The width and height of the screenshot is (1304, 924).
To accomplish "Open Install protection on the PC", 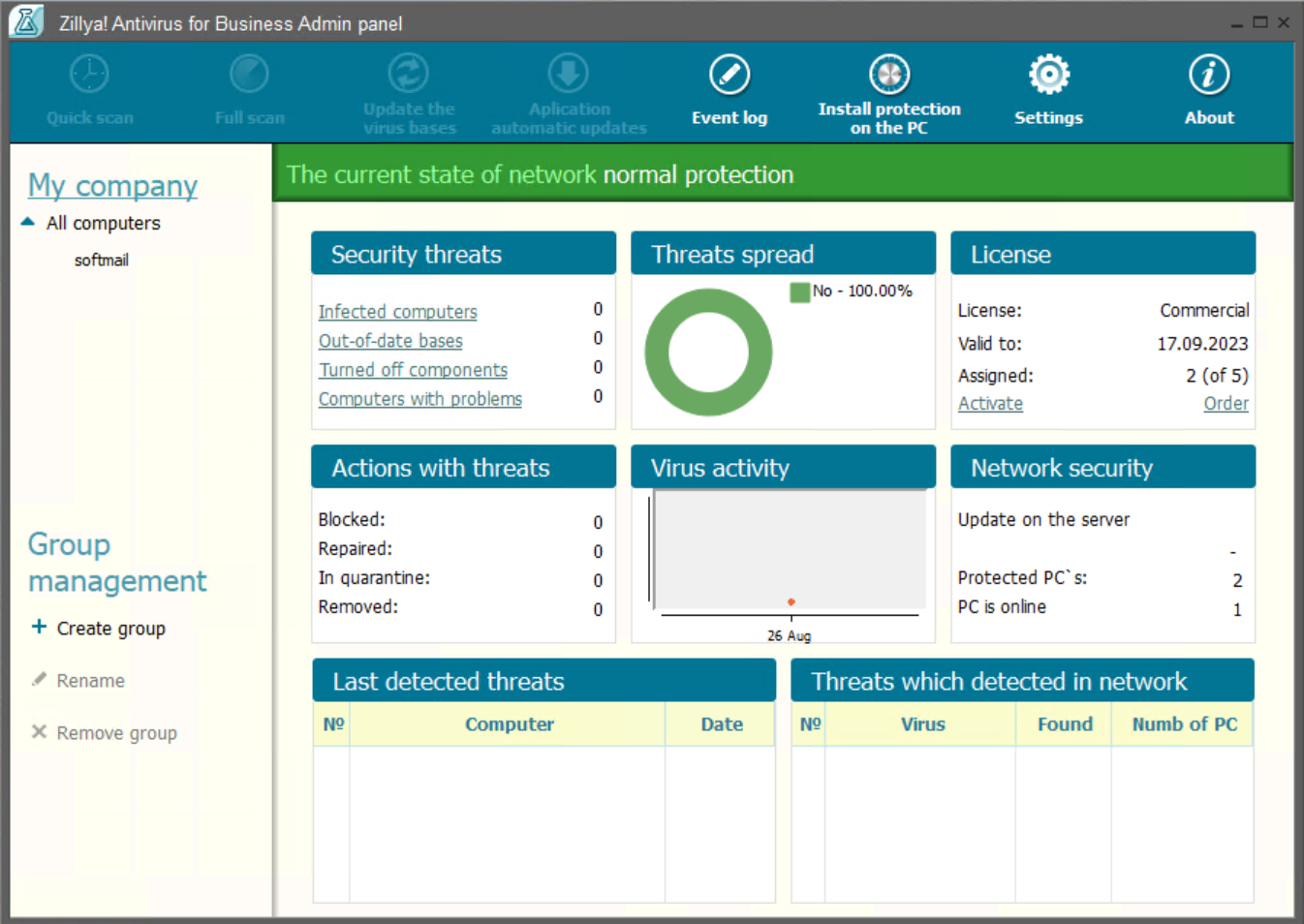I will [x=889, y=94].
